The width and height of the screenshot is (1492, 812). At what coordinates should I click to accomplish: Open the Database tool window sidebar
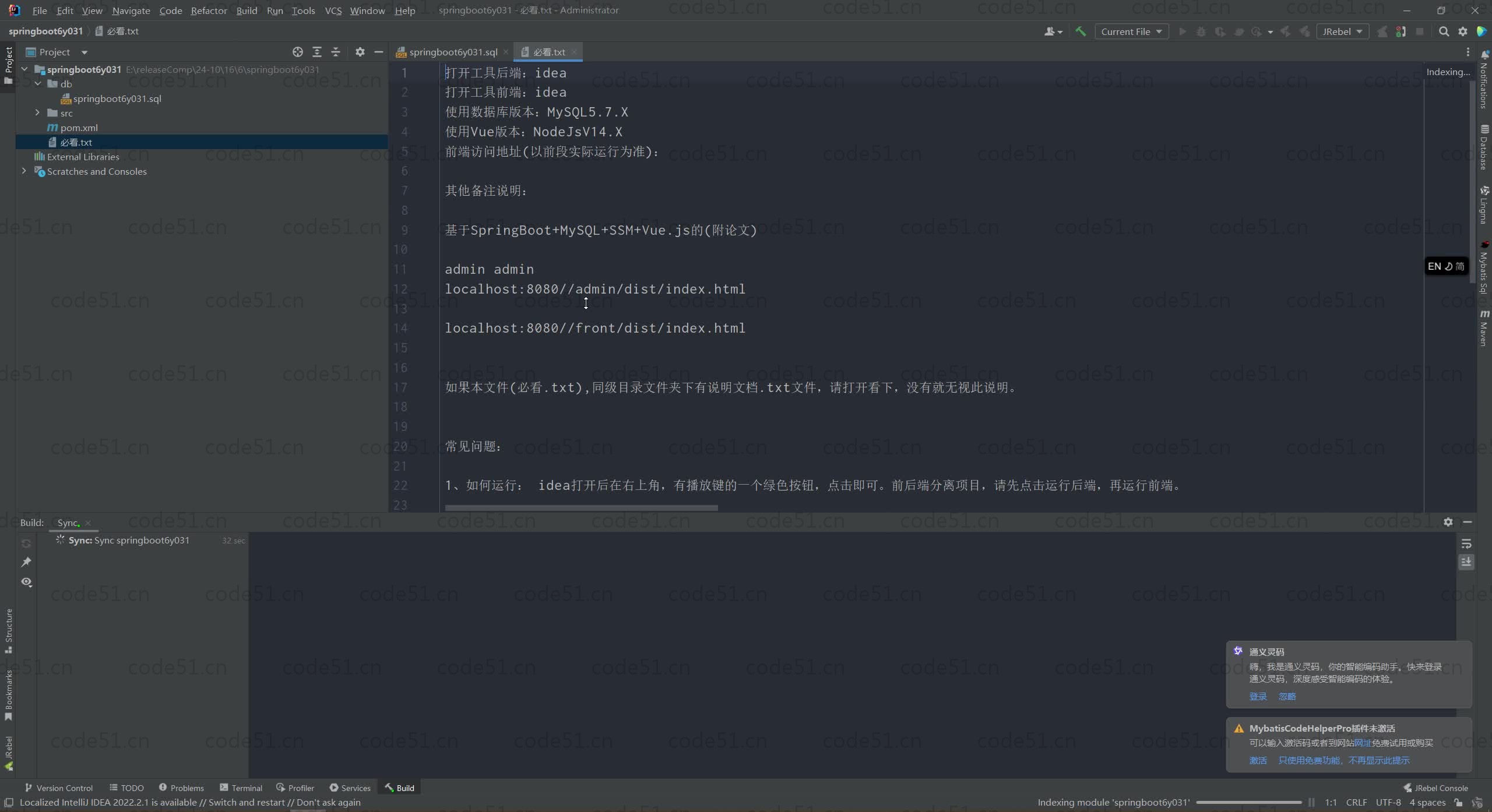pos(1484,148)
